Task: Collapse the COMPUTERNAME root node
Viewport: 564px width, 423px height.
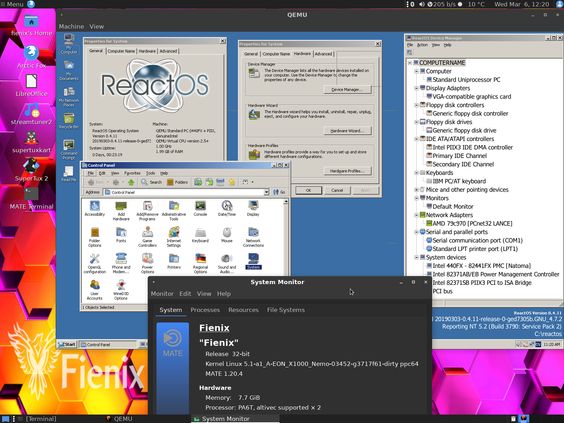Action: click(x=410, y=63)
